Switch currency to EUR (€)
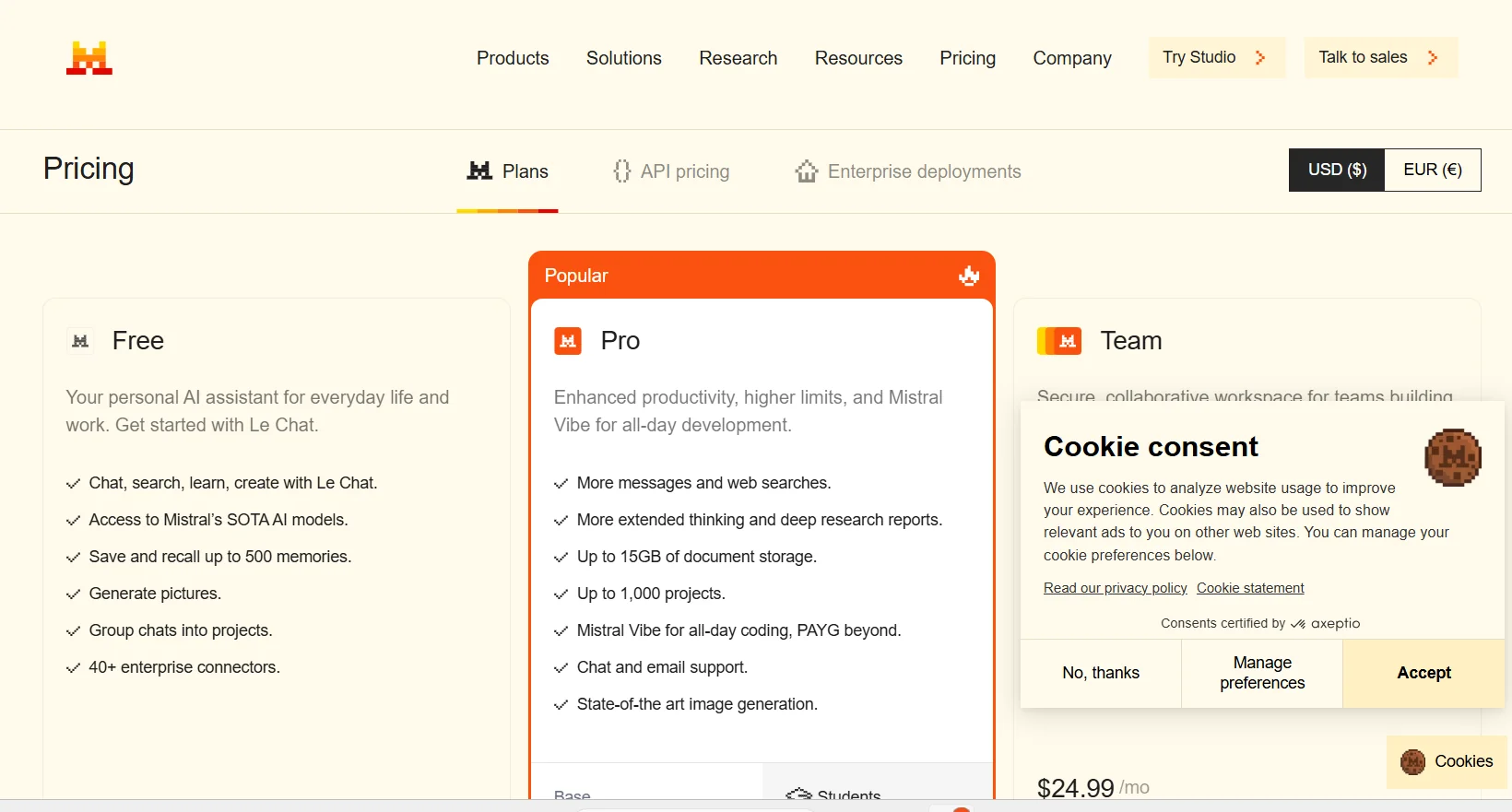The image size is (1512, 812). 1432,170
